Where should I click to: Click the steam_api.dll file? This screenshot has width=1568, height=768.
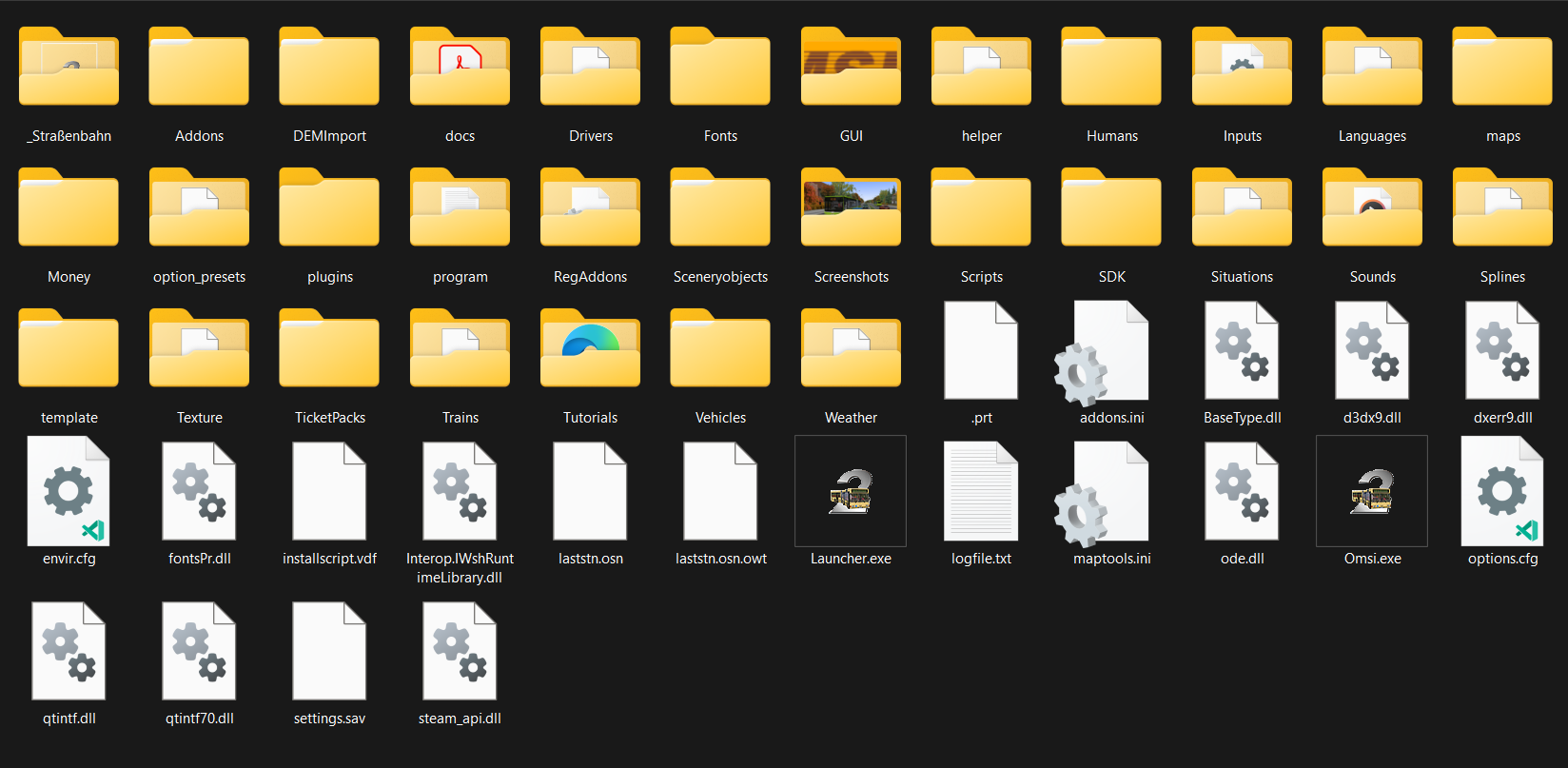point(460,653)
